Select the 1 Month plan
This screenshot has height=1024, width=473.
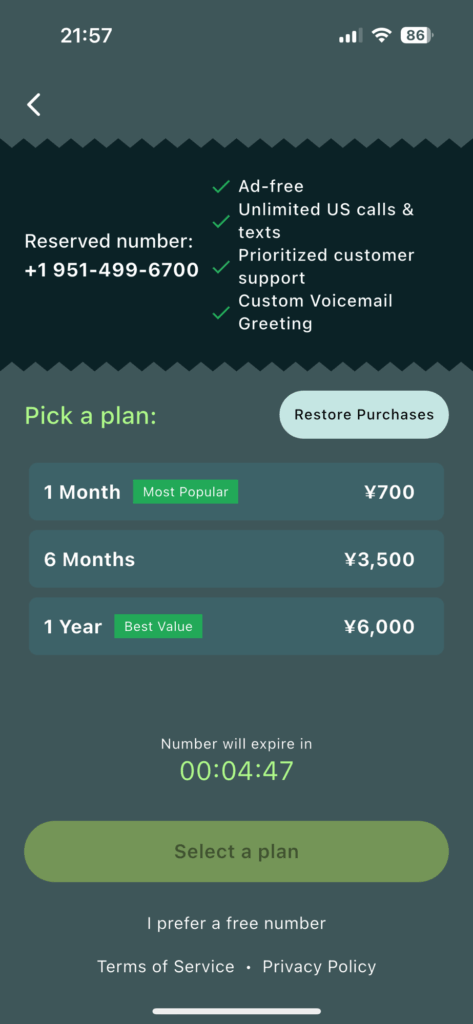tap(236, 492)
